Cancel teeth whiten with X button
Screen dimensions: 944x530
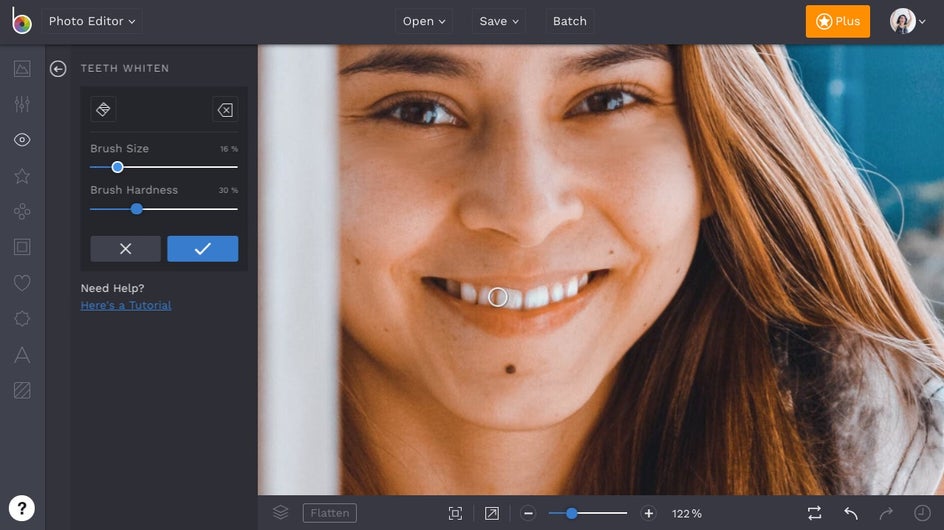[x=125, y=249]
